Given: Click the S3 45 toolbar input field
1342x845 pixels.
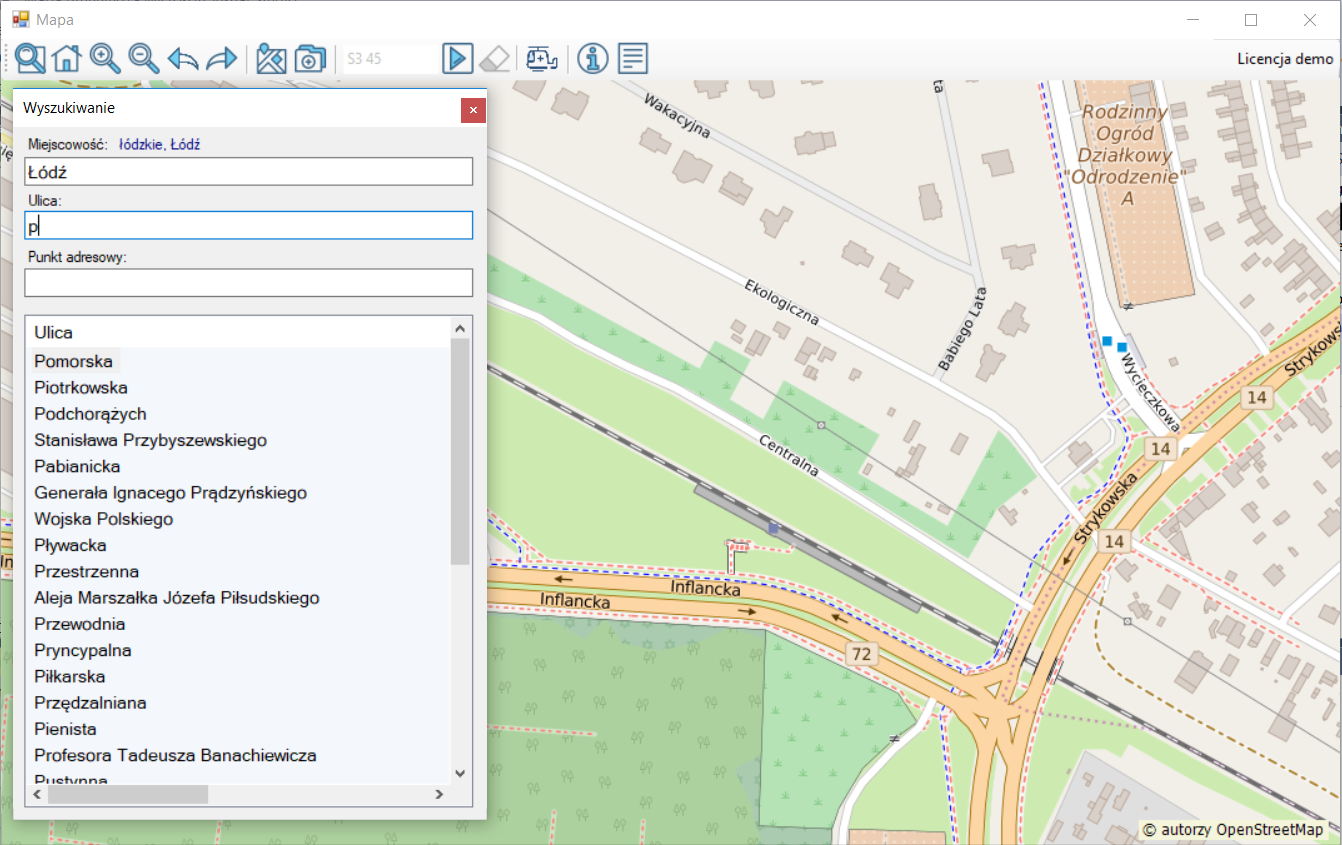Looking at the screenshot, I should point(388,59).
